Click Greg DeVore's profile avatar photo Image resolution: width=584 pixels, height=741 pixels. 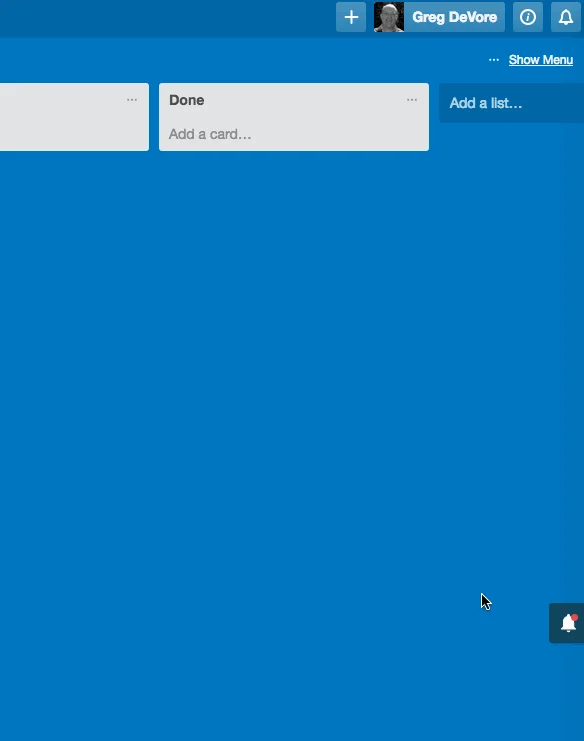(x=389, y=17)
